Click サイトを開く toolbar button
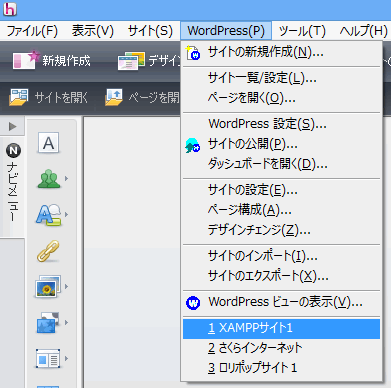Image resolution: width=391 pixels, height=388 pixels. [49, 98]
